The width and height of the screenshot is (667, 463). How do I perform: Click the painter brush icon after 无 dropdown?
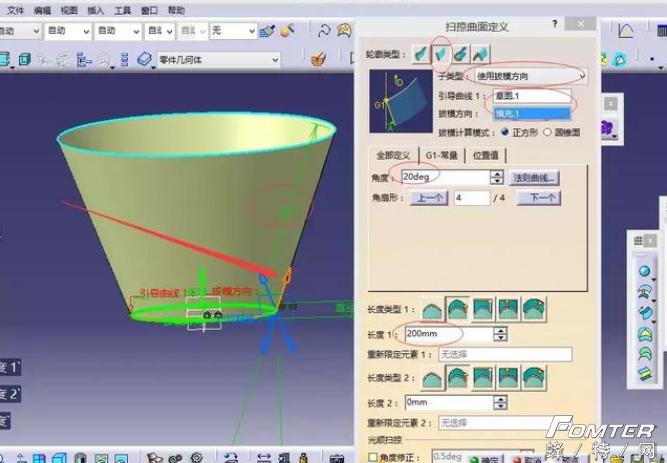pyautogui.click(x=267, y=31)
